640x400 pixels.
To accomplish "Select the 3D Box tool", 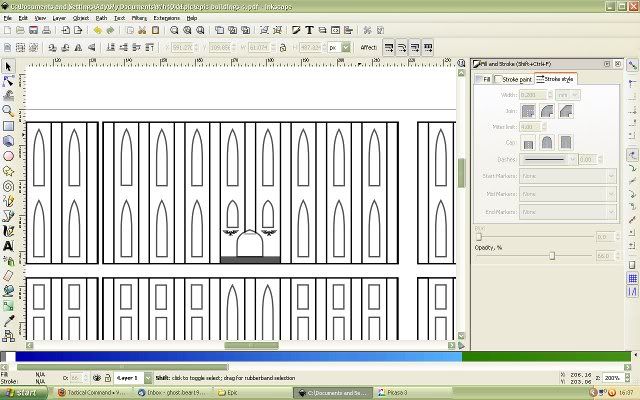I will tap(8, 141).
